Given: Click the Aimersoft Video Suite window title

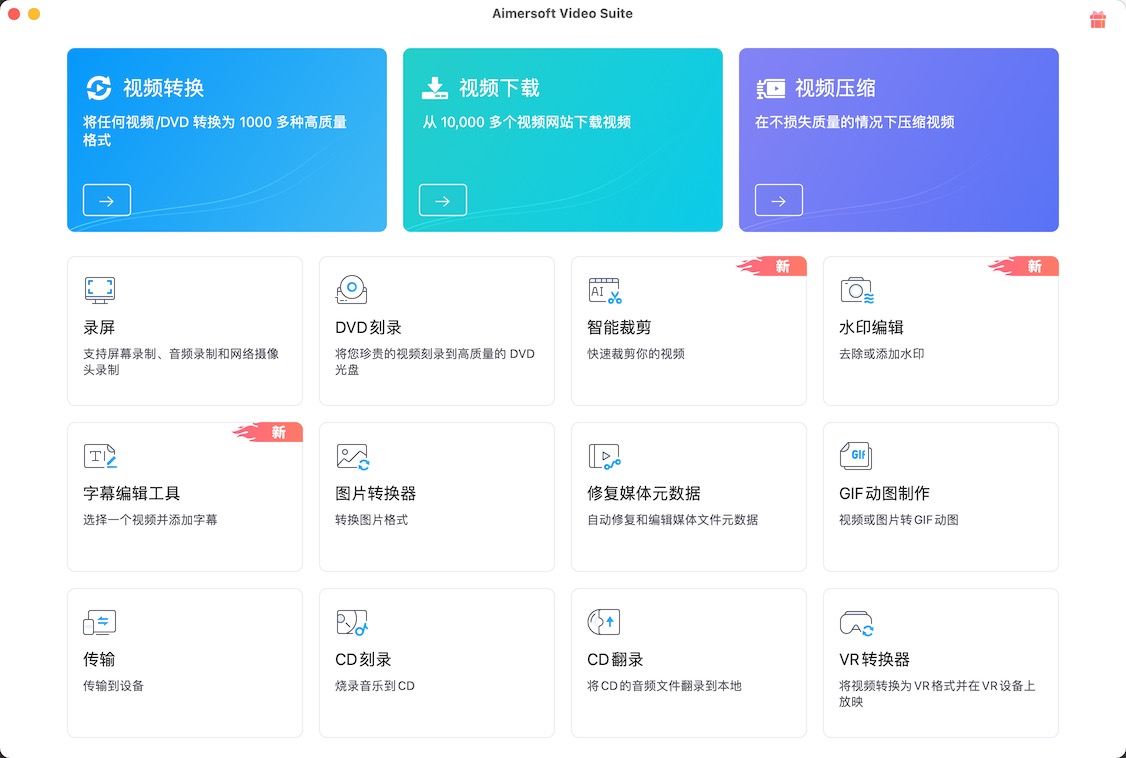Looking at the screenshot, I should coord(562,13).
